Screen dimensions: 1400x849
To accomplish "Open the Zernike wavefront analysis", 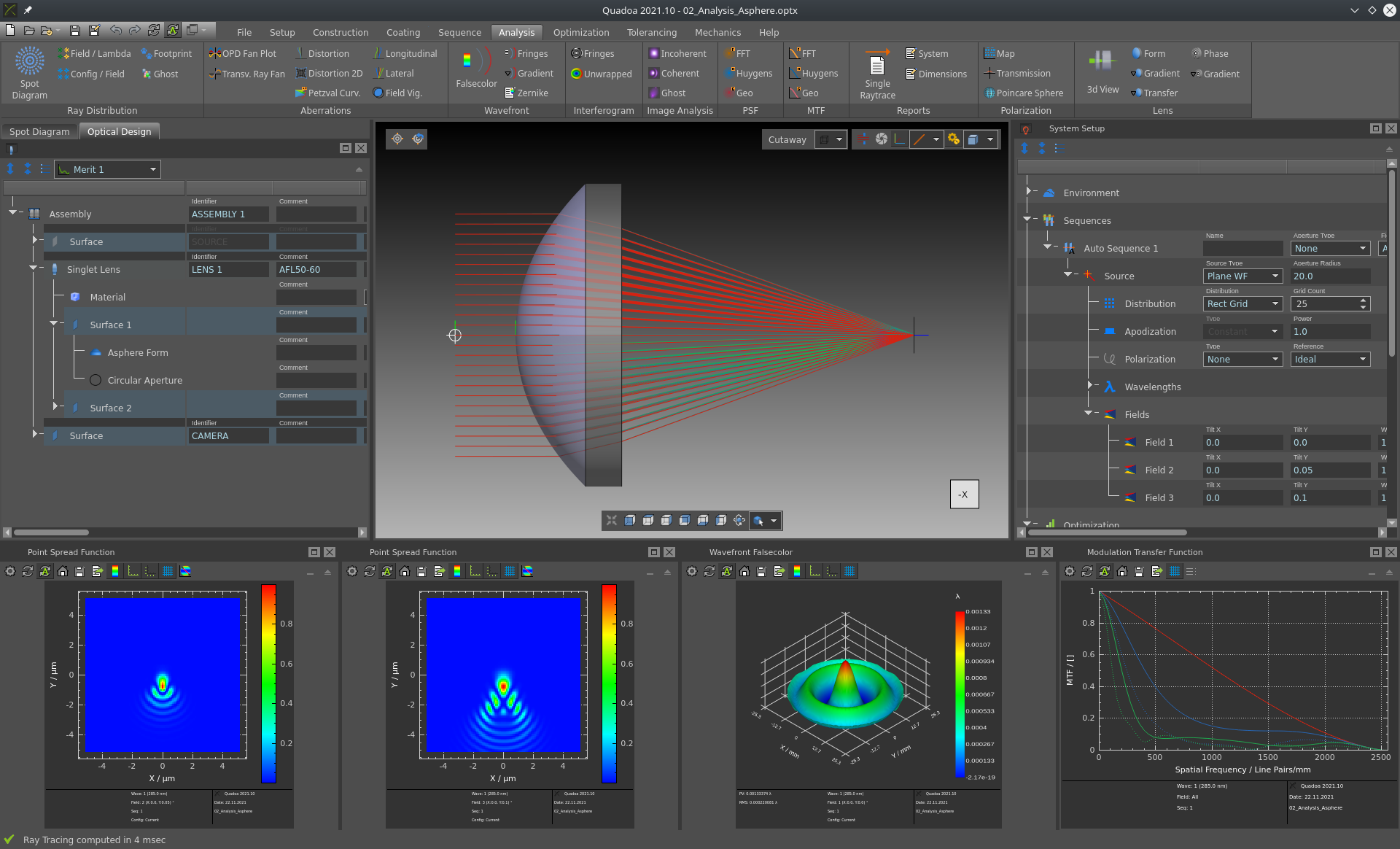I will [526, 93].
